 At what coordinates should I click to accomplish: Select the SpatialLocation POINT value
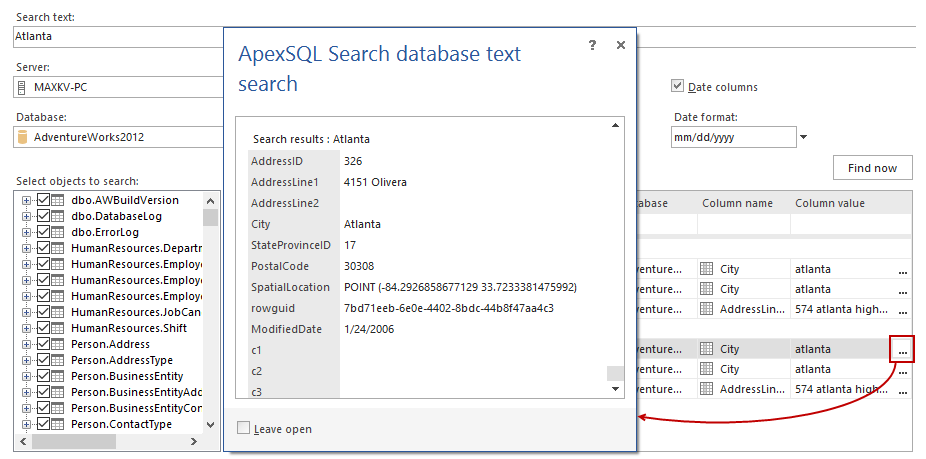pyautogui.click(x=460, y=287)
